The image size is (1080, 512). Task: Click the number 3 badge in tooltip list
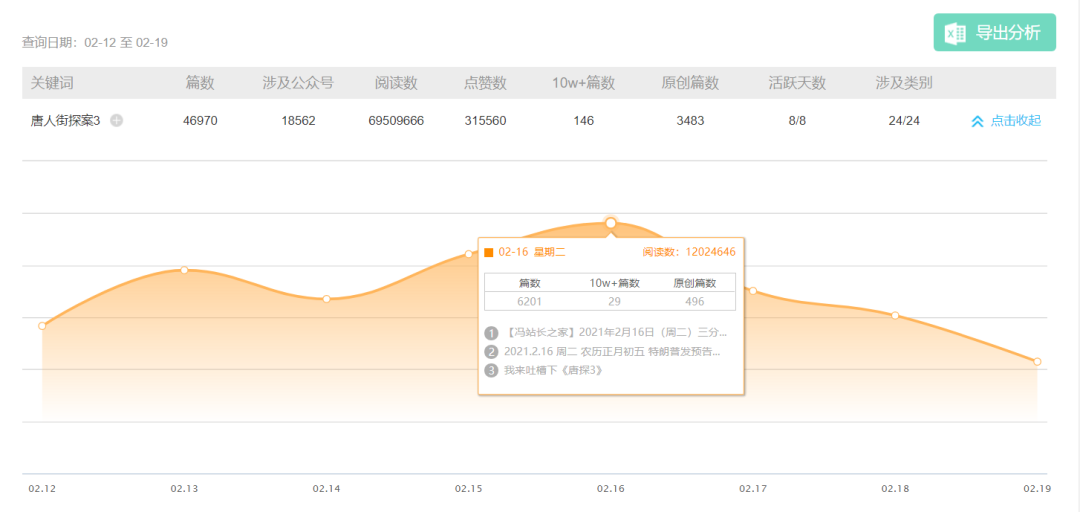pyautogui.click(x=491, y=371)
